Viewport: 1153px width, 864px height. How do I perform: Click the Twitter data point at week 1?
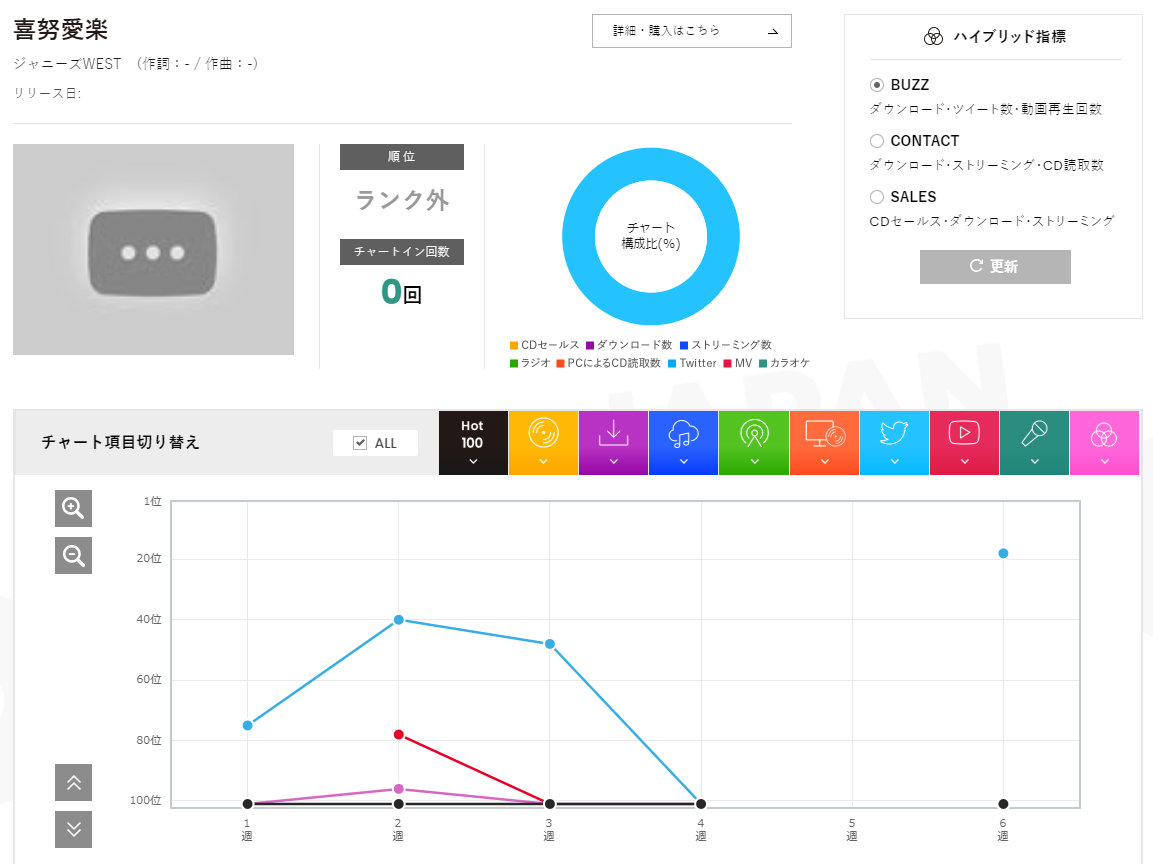tap(248, 726)
